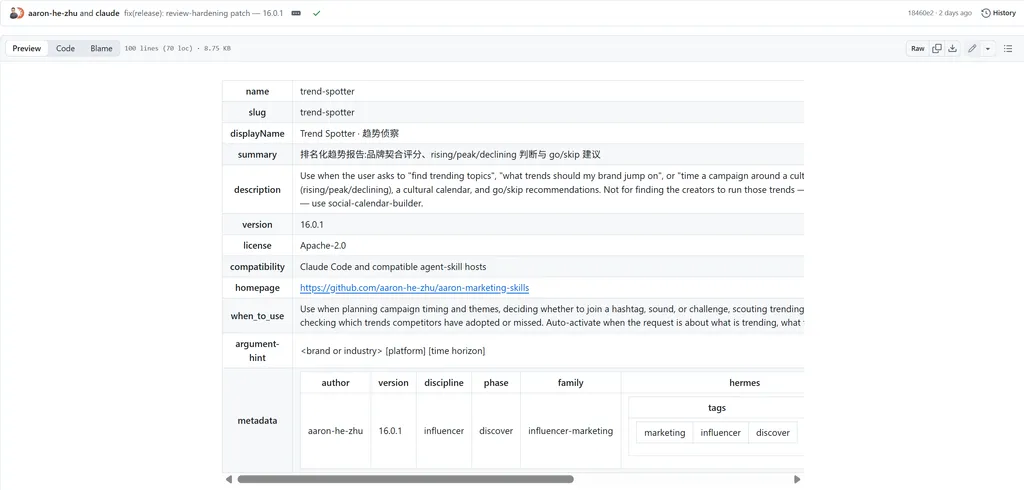Screen dimensions: 1024x490
Task: Click the commit author avatar
Action: (x=17, y=13)
